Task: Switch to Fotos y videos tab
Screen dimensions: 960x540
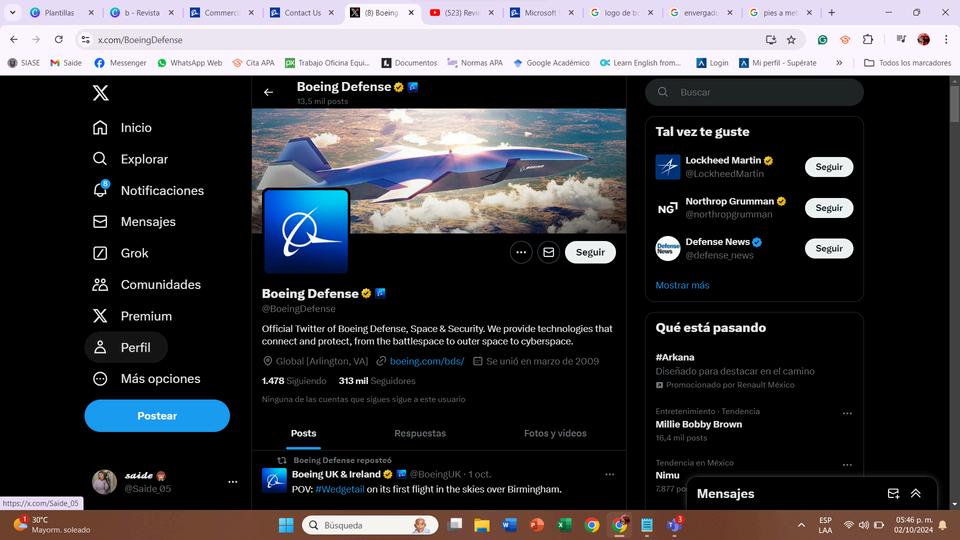Action: (x=555, y=433)
